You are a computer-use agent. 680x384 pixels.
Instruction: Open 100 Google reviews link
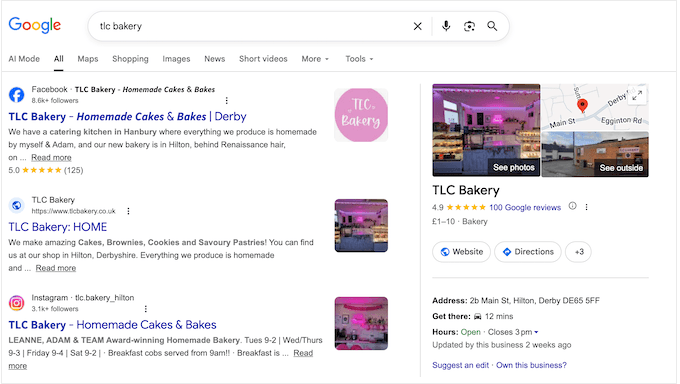pos(525,207)
